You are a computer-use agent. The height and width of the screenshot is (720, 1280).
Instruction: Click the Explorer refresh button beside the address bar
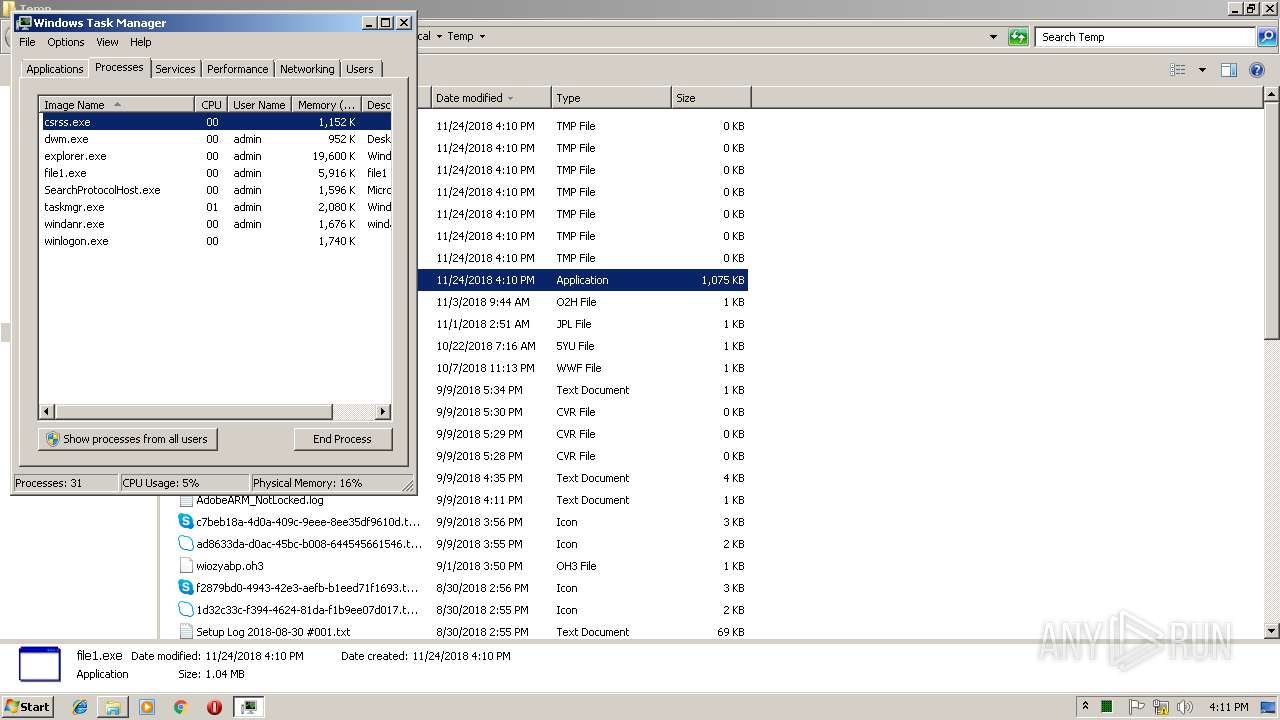(1018, 37)
